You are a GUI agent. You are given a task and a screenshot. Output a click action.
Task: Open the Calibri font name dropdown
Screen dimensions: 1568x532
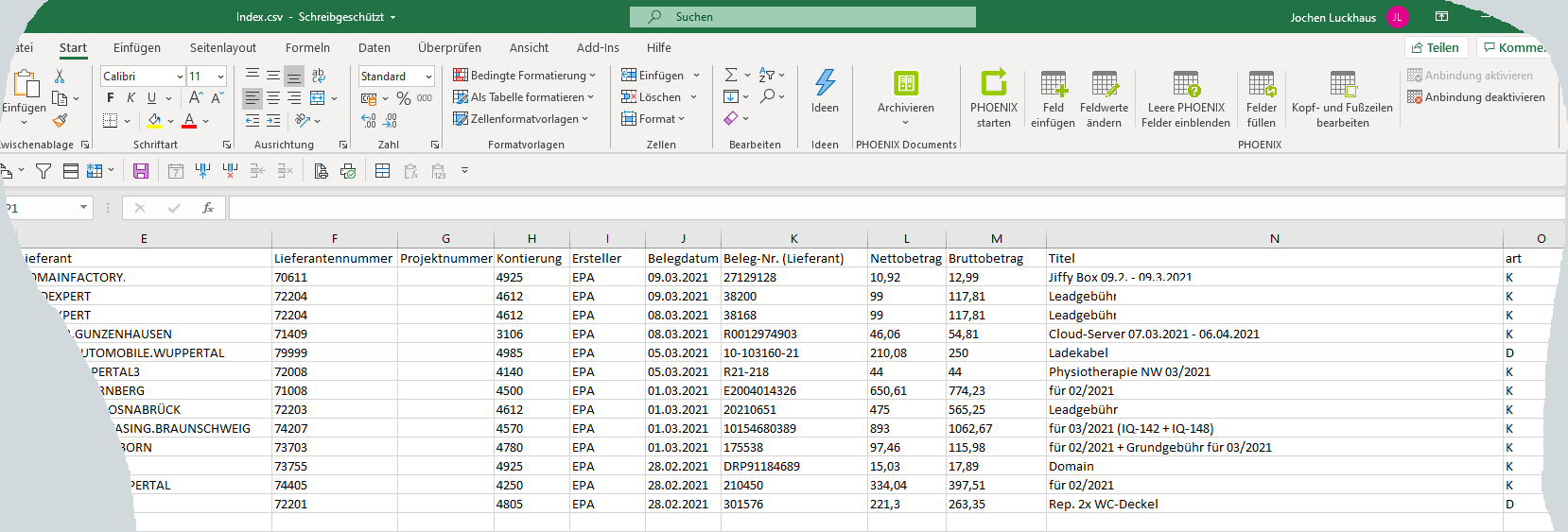click(x=180, y=77)
